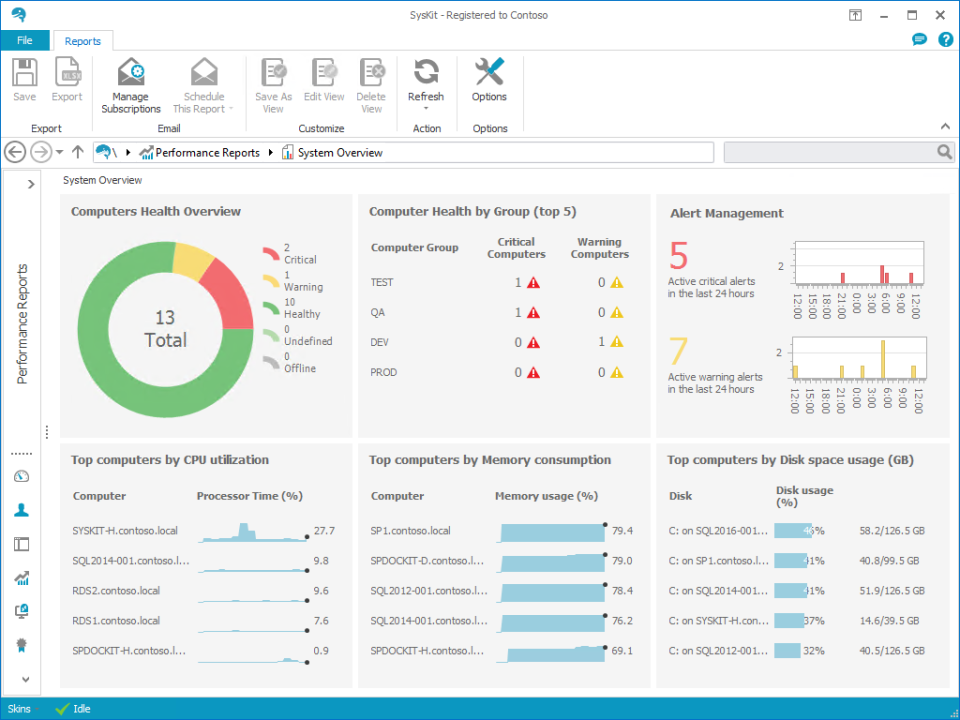Expand the Performance Reports side panel
This screenshot has width=960, height=720.
(31, 184)
